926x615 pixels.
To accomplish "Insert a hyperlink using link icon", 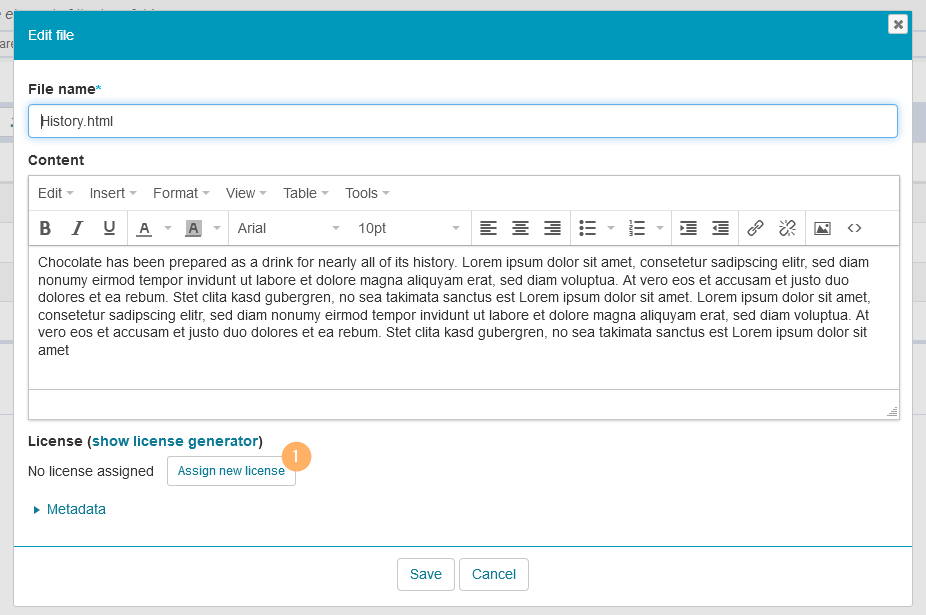I will click(756, 228).
